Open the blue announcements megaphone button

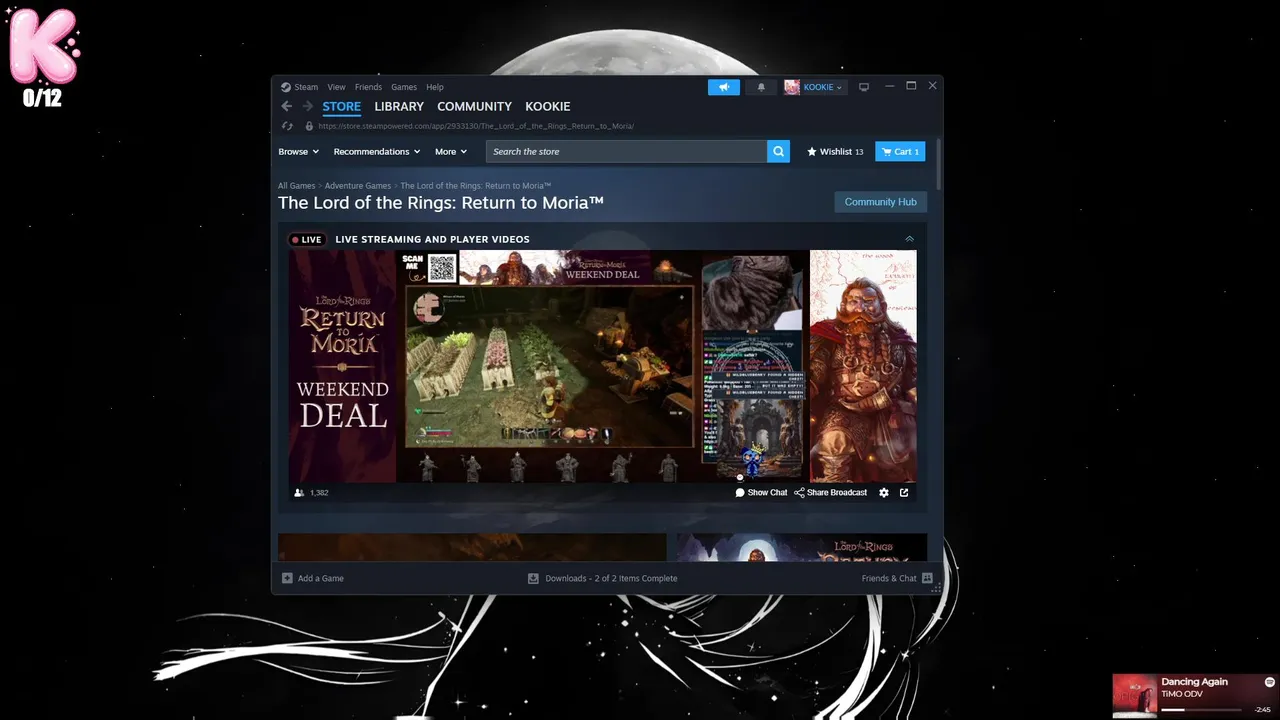click(724, 87)
